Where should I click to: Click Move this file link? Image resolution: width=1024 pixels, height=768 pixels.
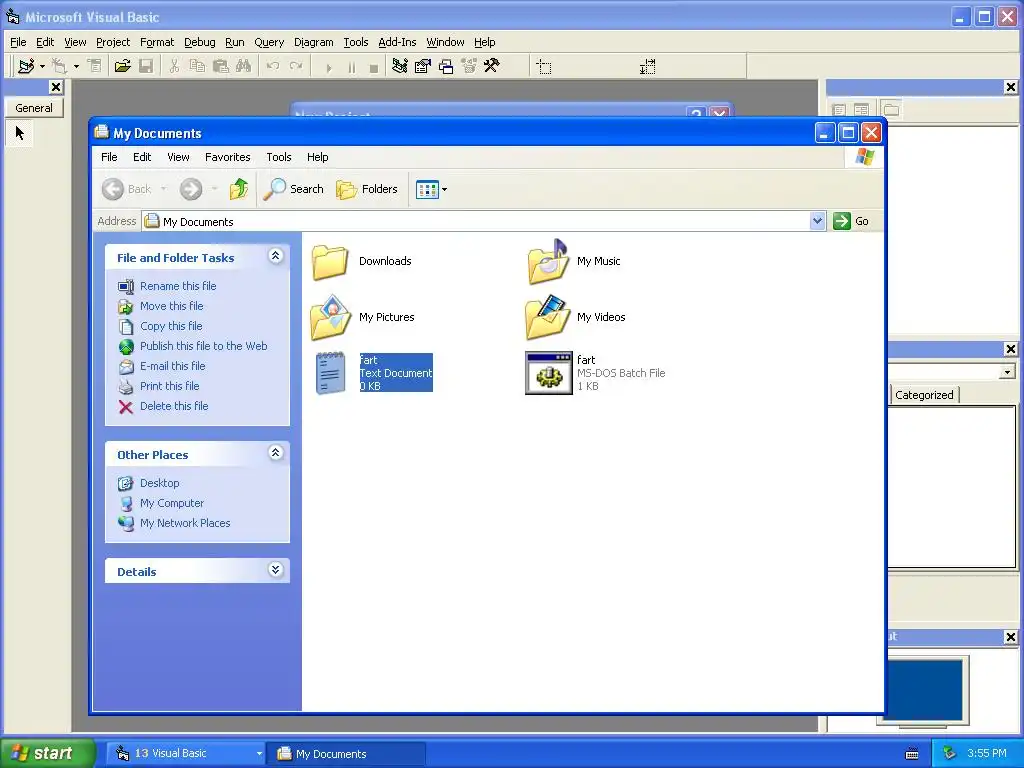click(x=172, y=306)
